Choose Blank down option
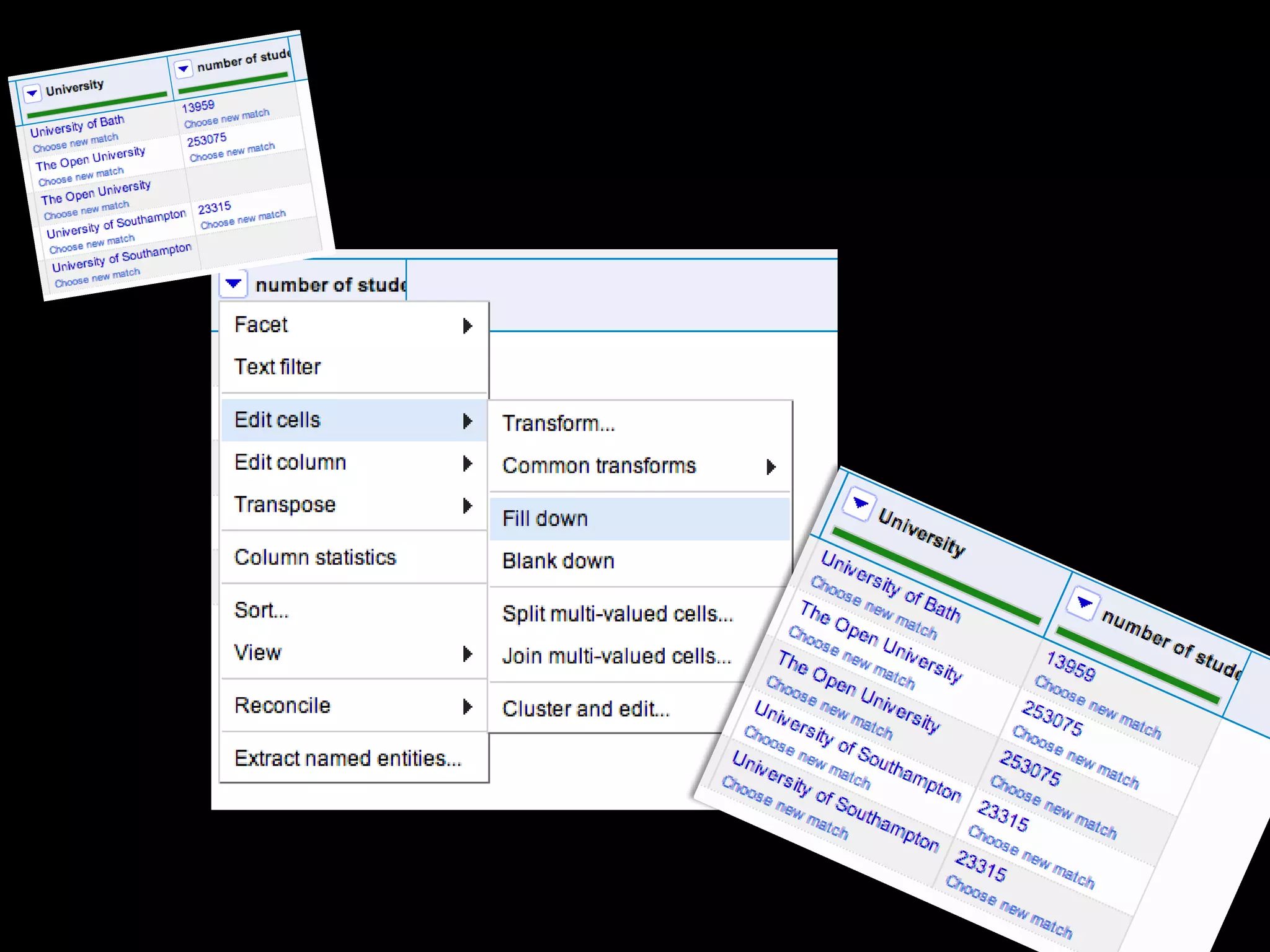This screenshot has height=952, width=1270. (x=558, y=561)
